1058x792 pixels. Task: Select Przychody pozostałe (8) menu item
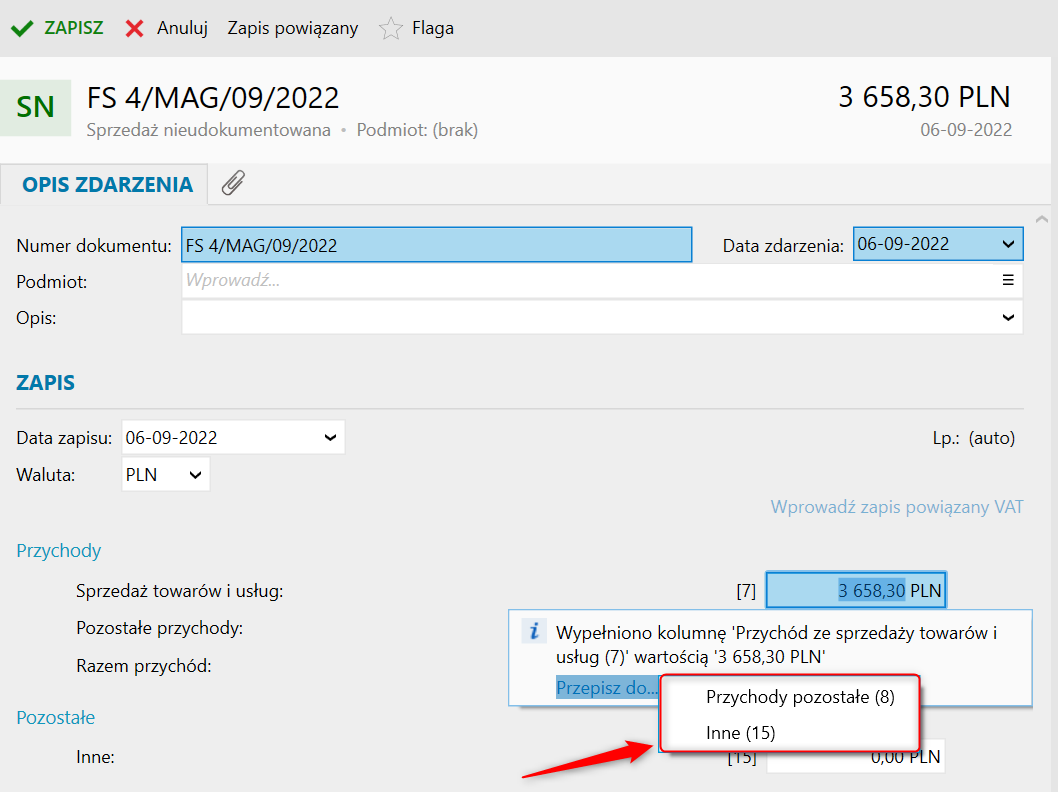click(800, 697)
